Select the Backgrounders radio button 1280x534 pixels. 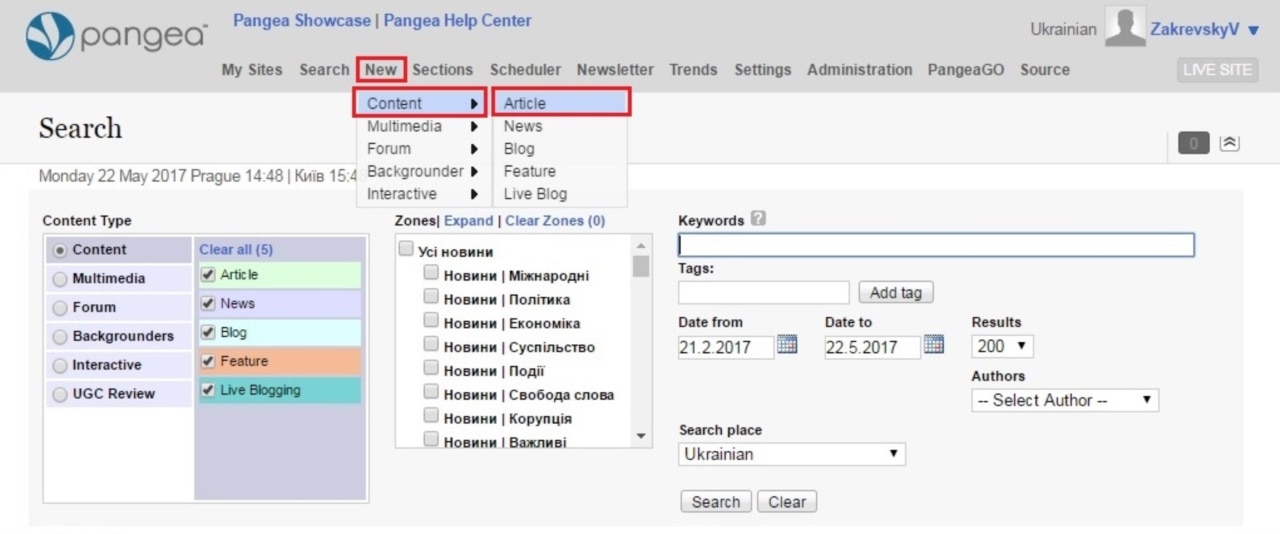coord(60,337)
